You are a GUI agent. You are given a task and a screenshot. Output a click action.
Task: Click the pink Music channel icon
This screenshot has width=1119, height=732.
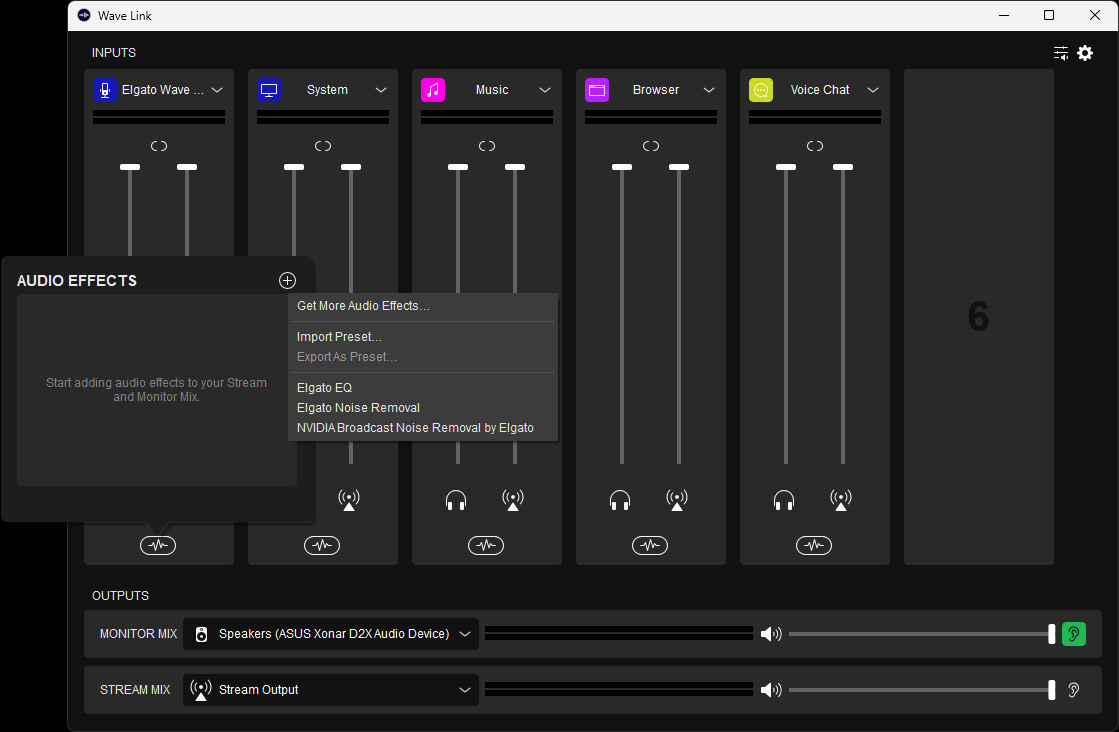[433, 90]
